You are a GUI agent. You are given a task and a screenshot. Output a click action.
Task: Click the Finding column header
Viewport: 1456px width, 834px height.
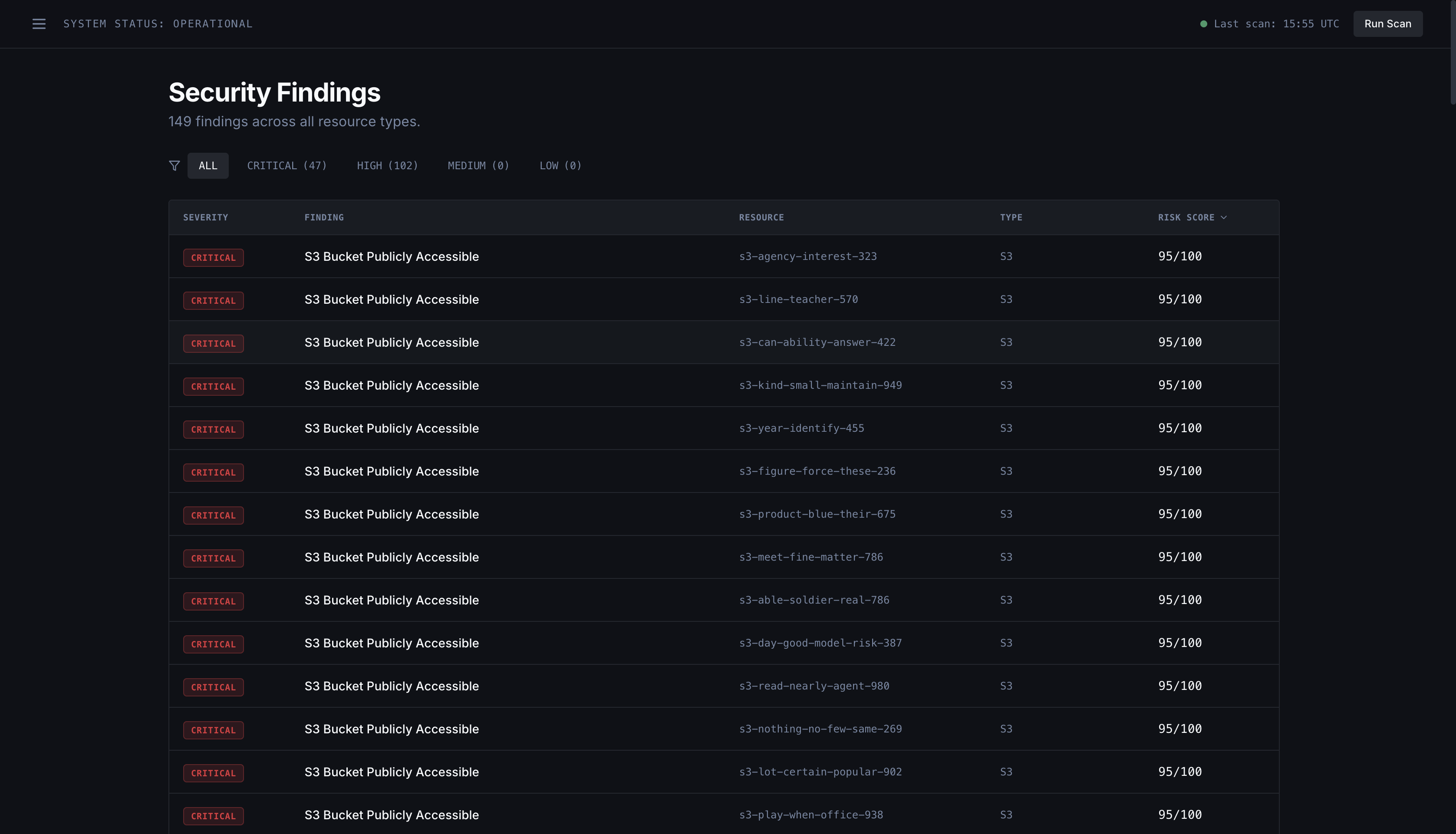click(324, 218)
